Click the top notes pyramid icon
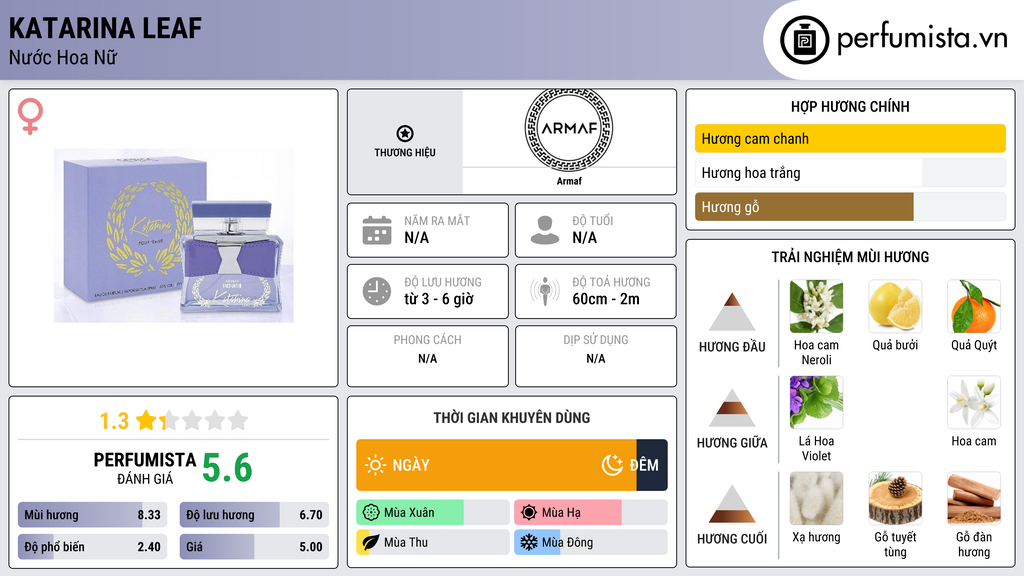Viewport: 1024px width, 576px height. pos(732,312)
